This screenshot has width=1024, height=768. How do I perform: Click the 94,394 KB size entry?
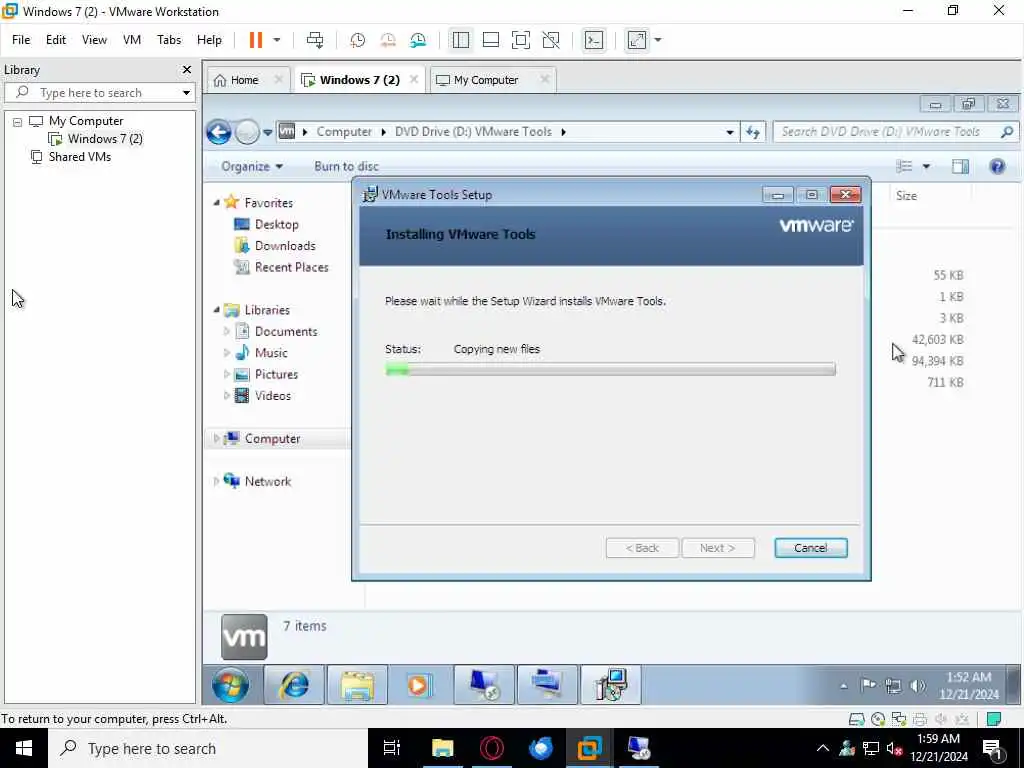(937, 361)
